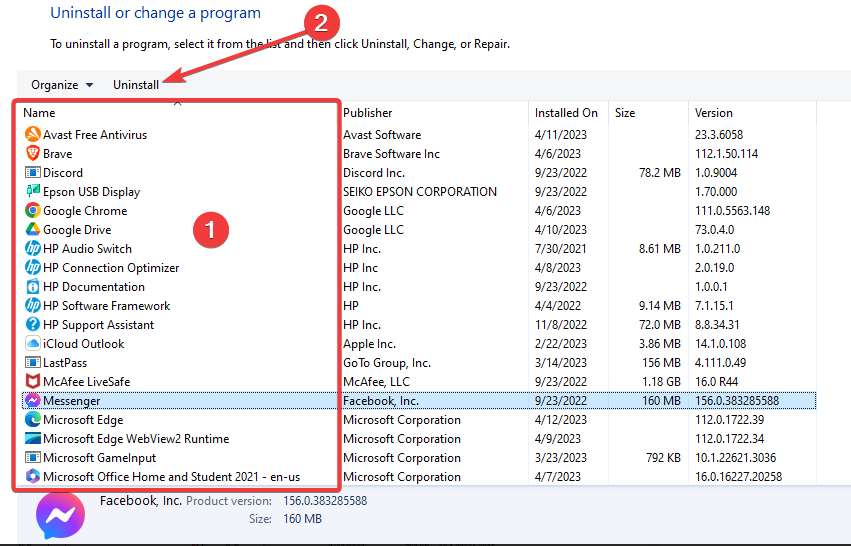Click the Google Drive triangle icon
The image size is (851, 546).
click(33, 229)
